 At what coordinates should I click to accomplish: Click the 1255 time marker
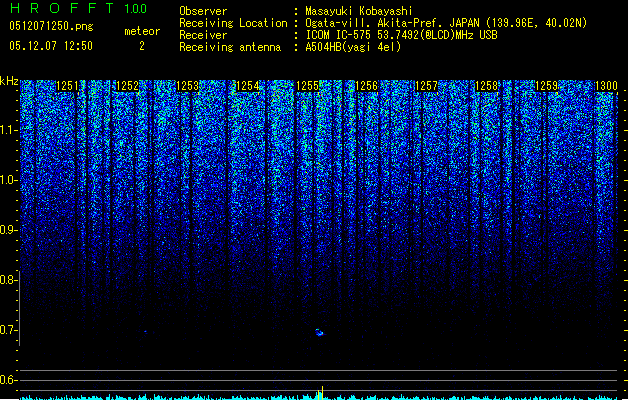(307, 86)
